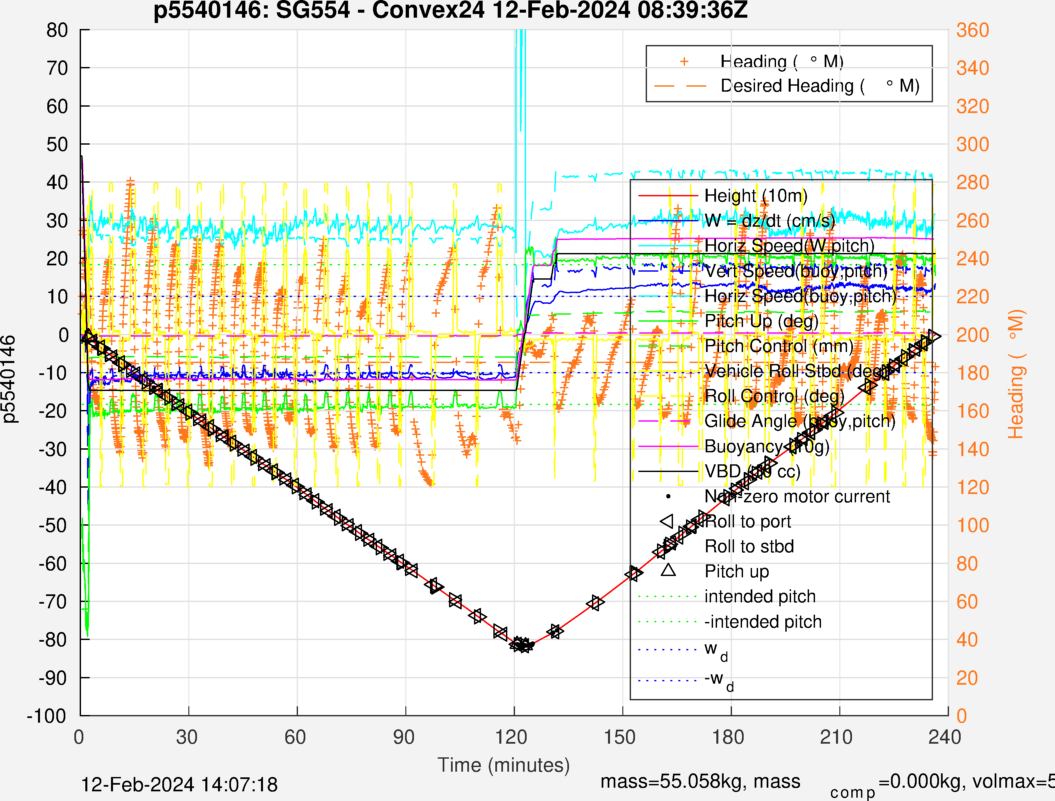Screen dimensions: 1055x801
Task: Select the "Heading (°M)" legend entry with plus marker
Action: [782, 62]
